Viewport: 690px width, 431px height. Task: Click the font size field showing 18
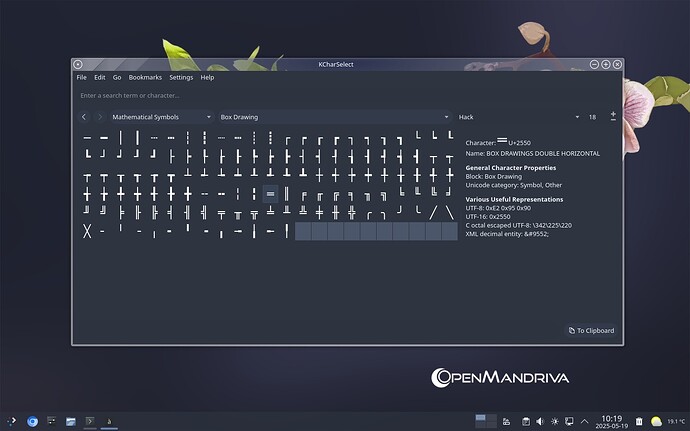tap(595, 117)
